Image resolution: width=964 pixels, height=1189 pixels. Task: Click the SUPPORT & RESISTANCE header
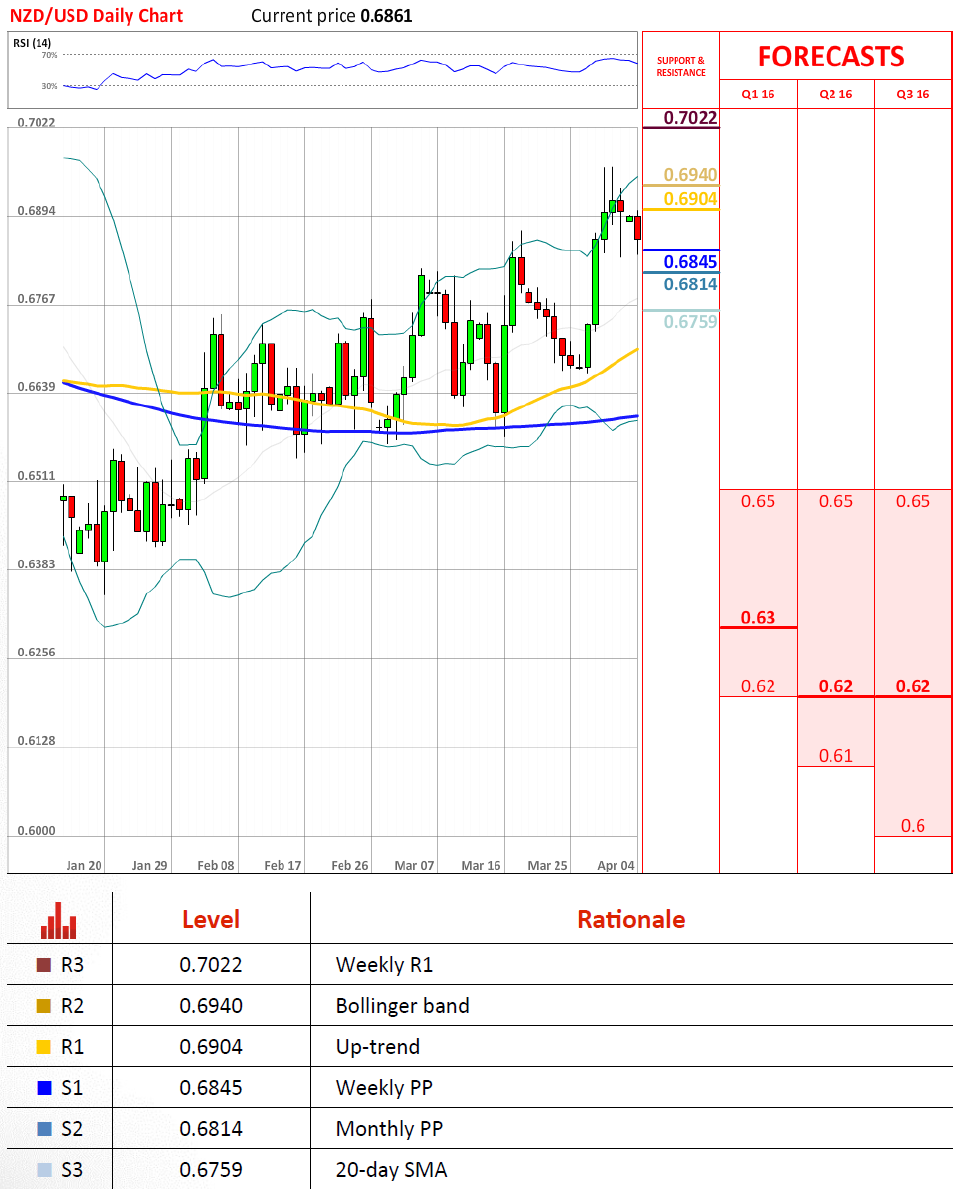point(681,67)
